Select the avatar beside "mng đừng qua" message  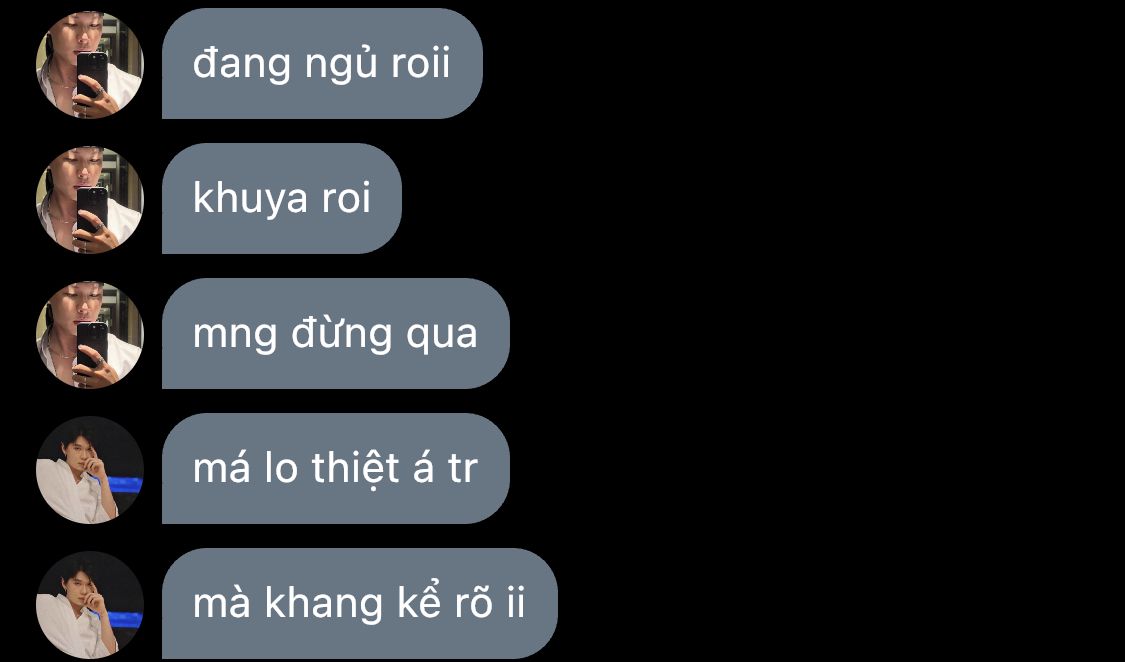tap(90, 334)
